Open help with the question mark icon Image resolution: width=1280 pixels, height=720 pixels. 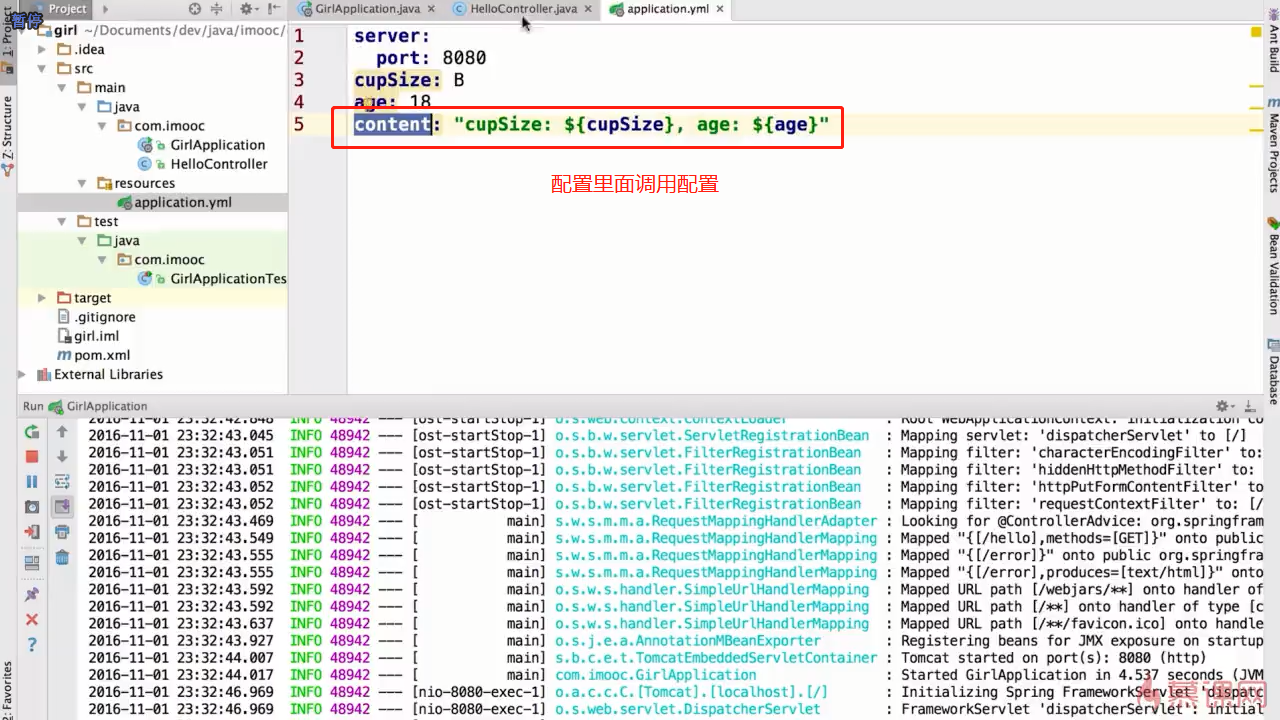point(32,645)
